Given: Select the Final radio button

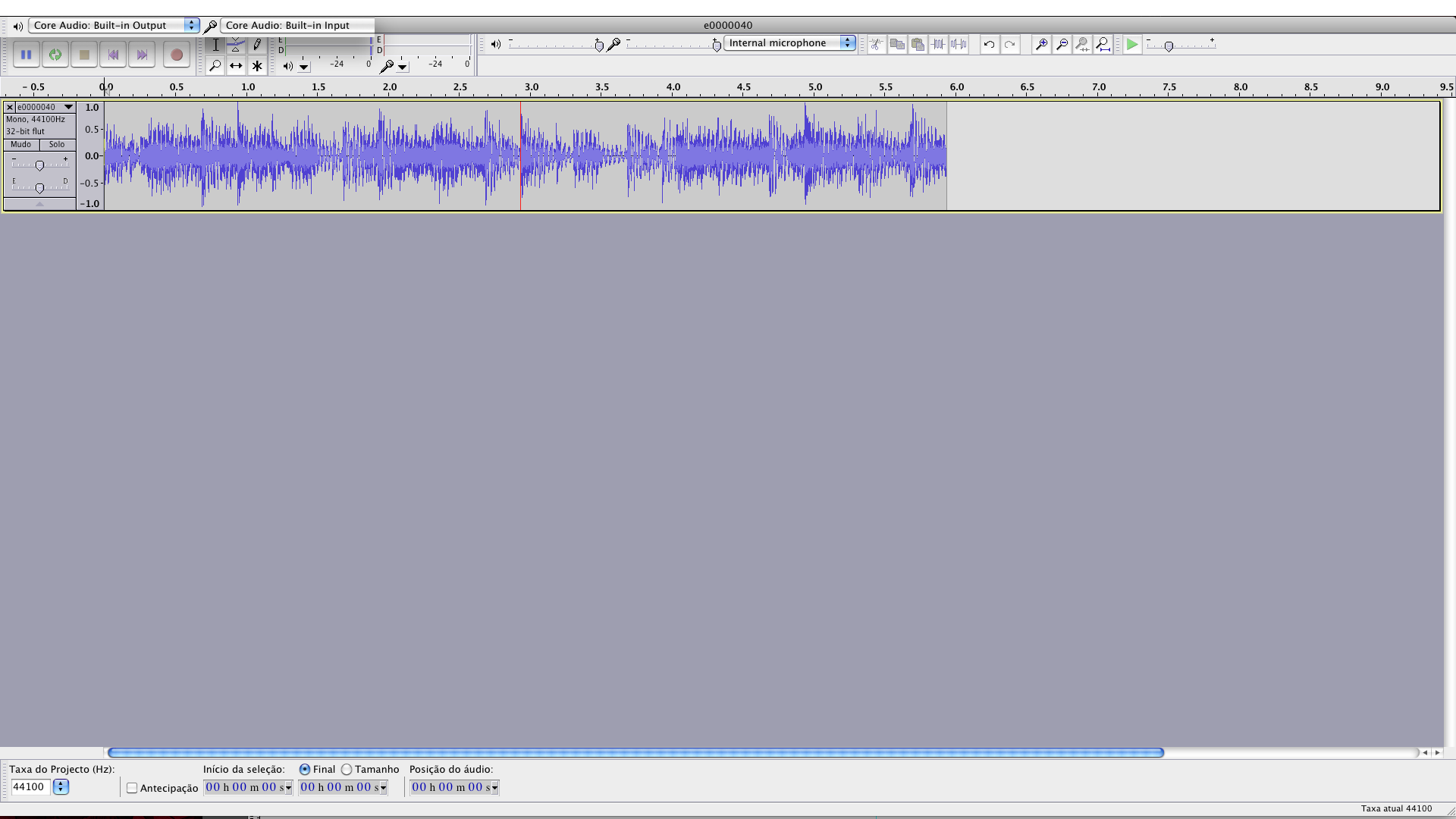Looking at the screenshot, I should [305, 769].
